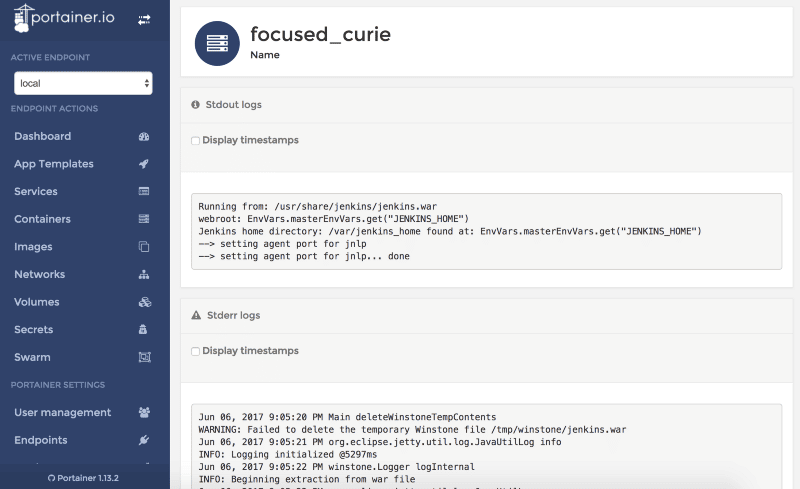Open Endpoints settings page

[x=41, y=440]
